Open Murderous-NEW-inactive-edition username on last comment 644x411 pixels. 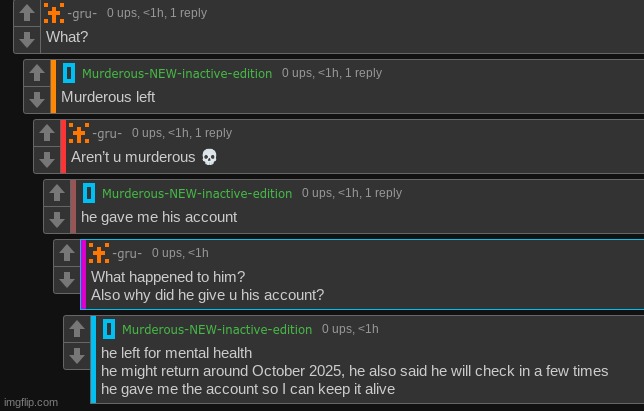coord(217,329)
